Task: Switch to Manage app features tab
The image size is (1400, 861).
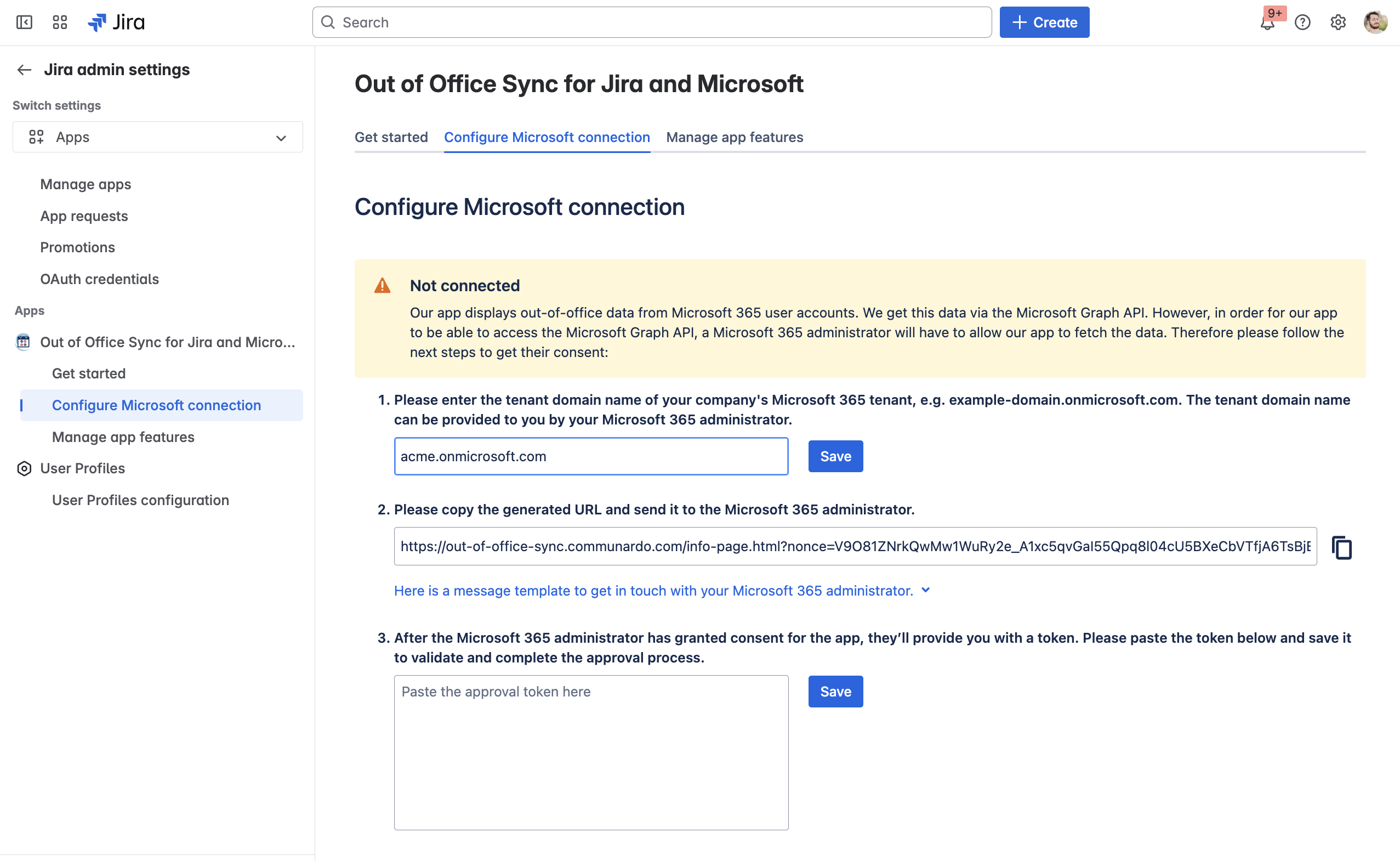Action: pyautogui.click(x=734, y=137)
